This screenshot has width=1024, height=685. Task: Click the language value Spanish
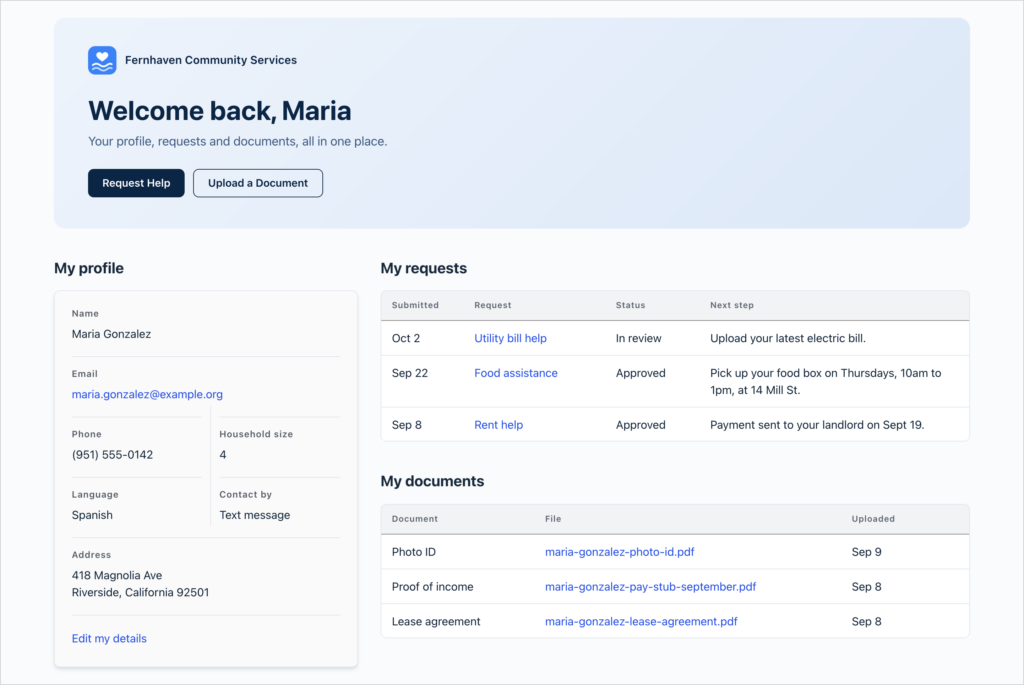click(92, 515)
